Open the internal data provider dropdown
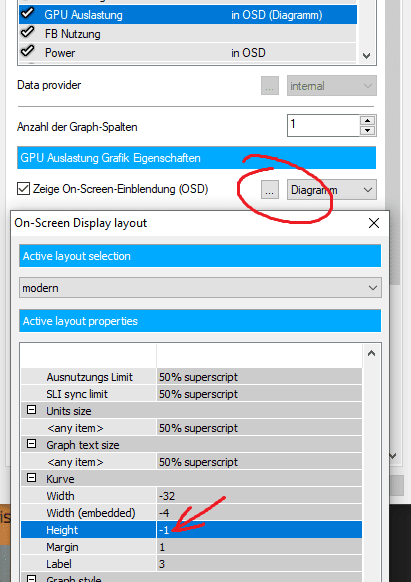Image resolution: width=411 pixels, height=582 pixels. 332,86
